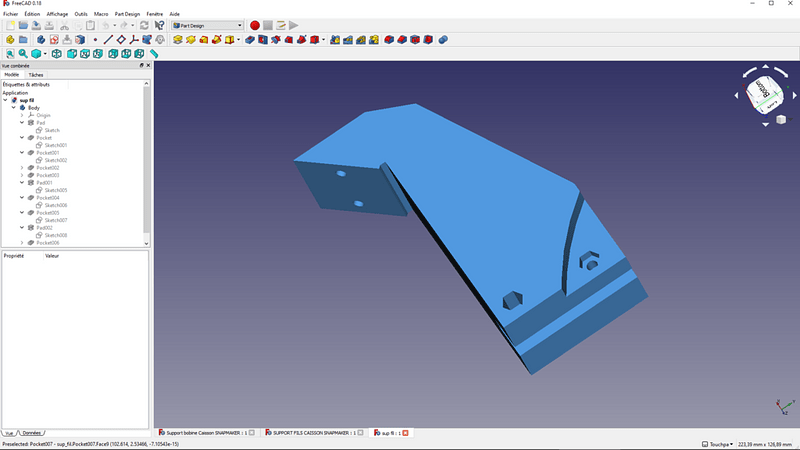Activate the What's This help cursor icon

159,26
